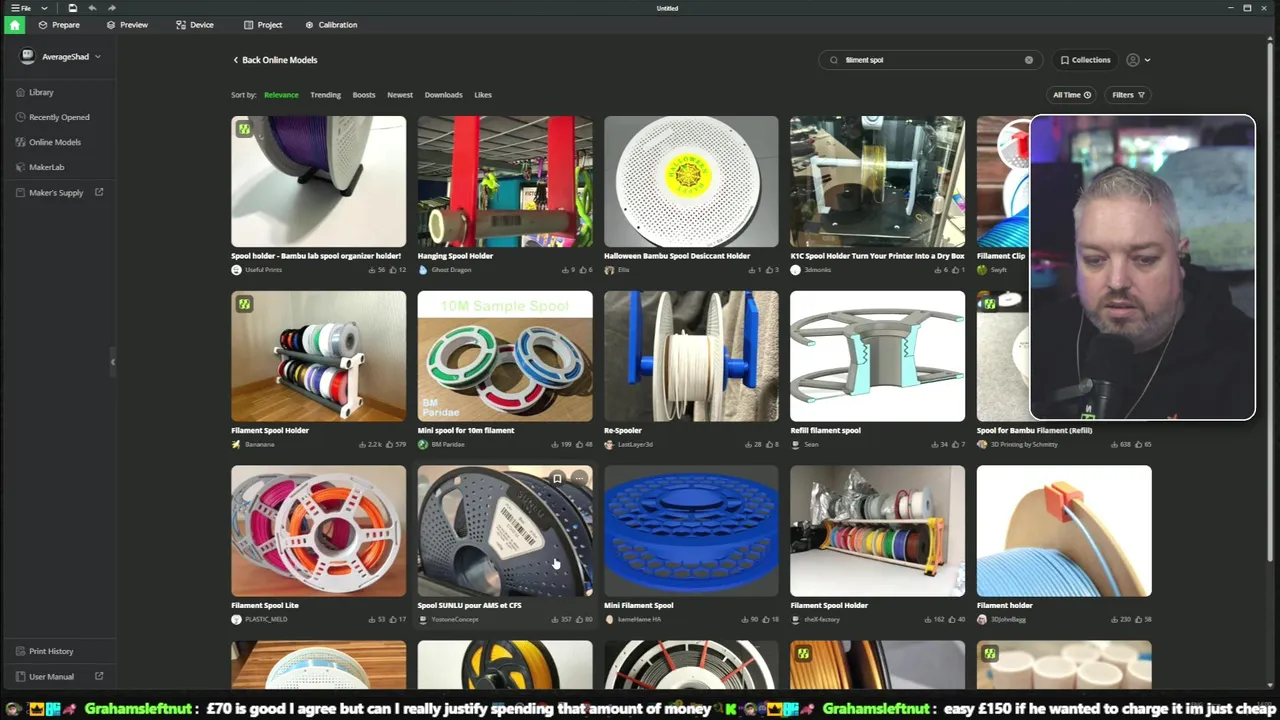This screenshot has height=720, width=1280.
Task: Switch to the Preview tab
Action: (127, 25)
